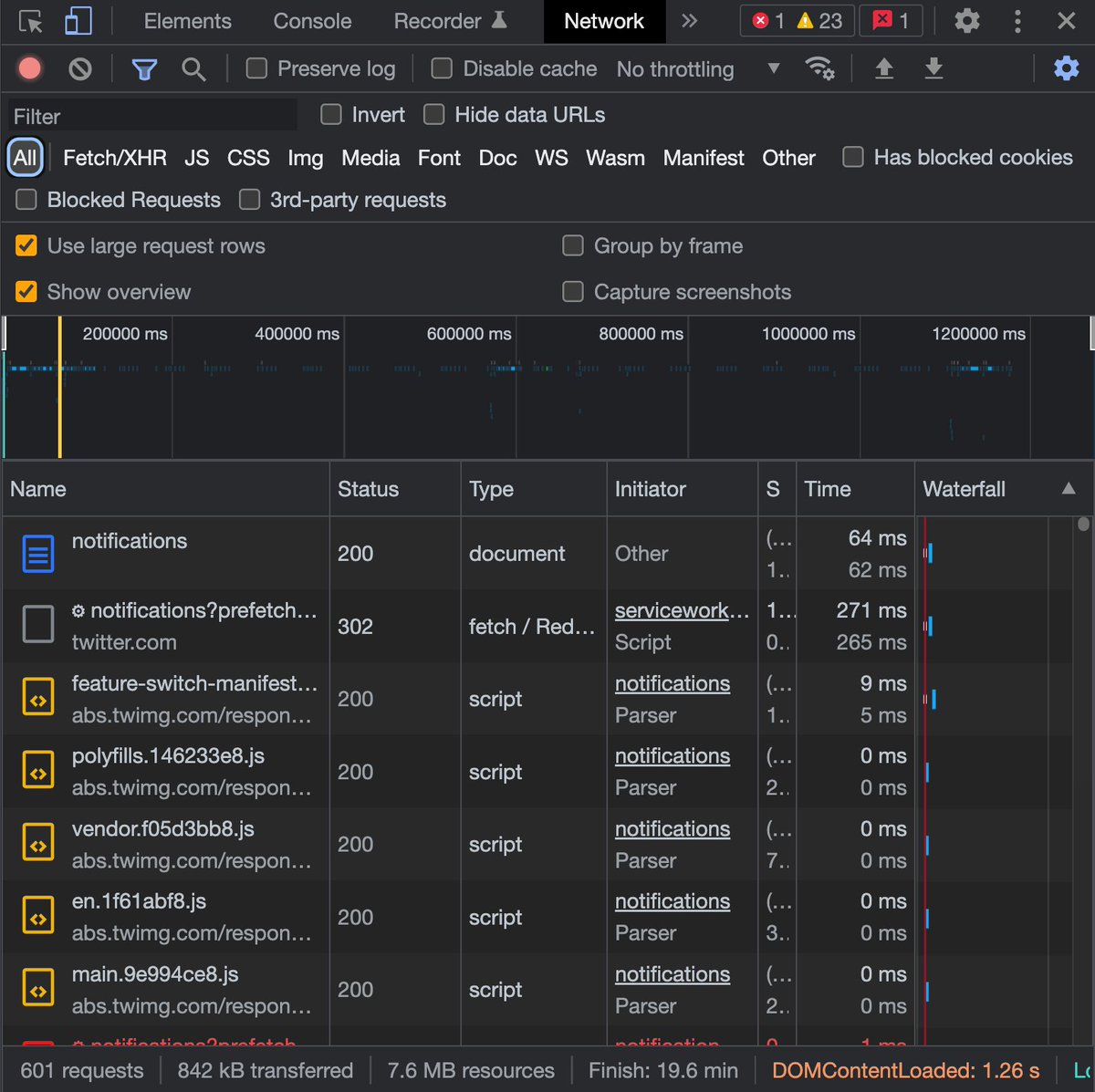Switch to the Console tab

(312, 21)
